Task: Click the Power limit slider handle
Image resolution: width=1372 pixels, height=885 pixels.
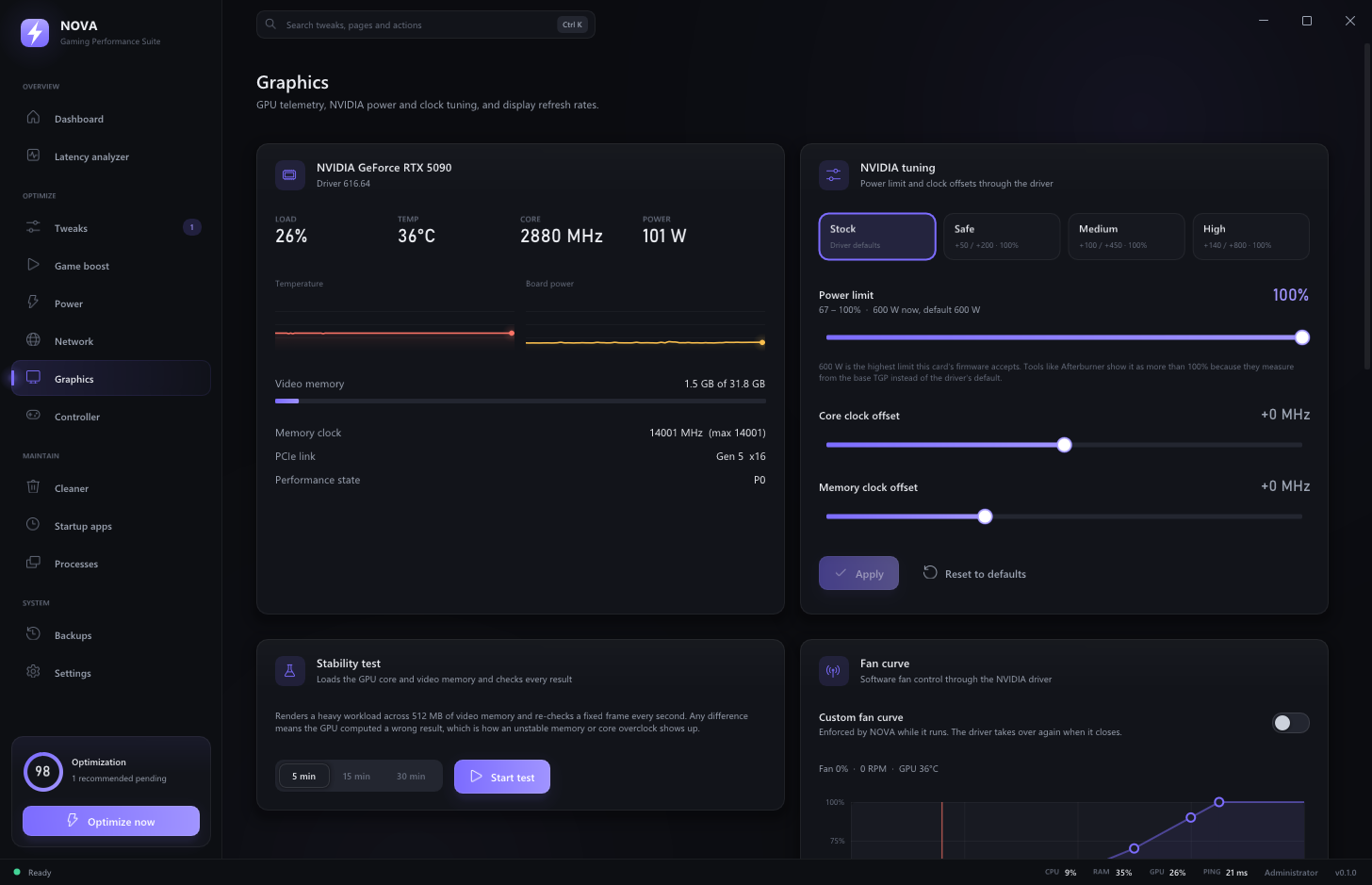Action: pos(1302,337)
